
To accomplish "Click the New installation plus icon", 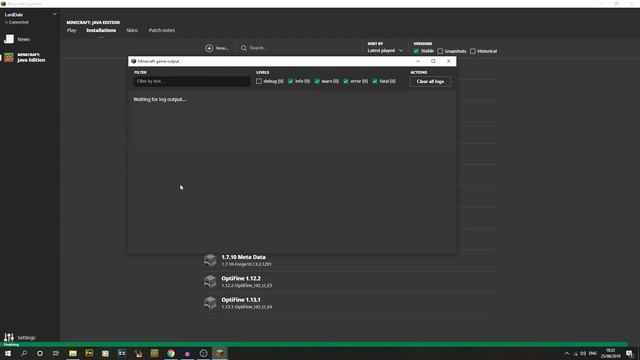I will 209,48.
